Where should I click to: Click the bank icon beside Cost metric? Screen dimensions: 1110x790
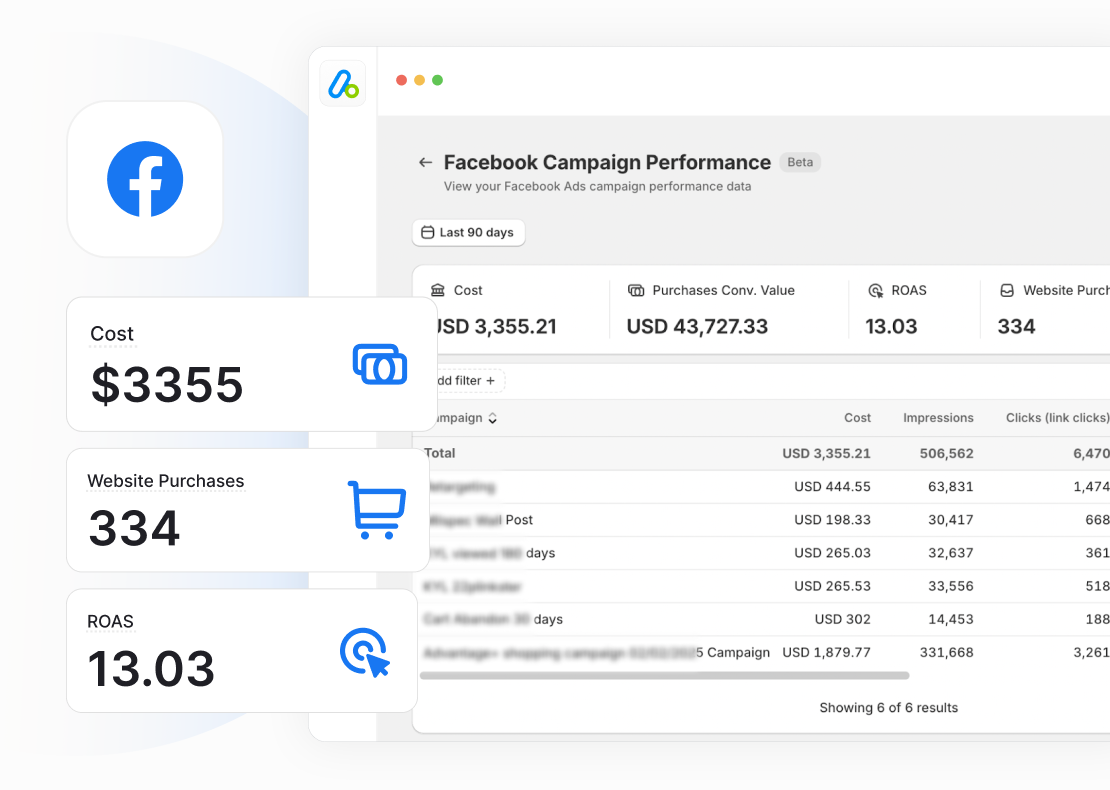438,290
